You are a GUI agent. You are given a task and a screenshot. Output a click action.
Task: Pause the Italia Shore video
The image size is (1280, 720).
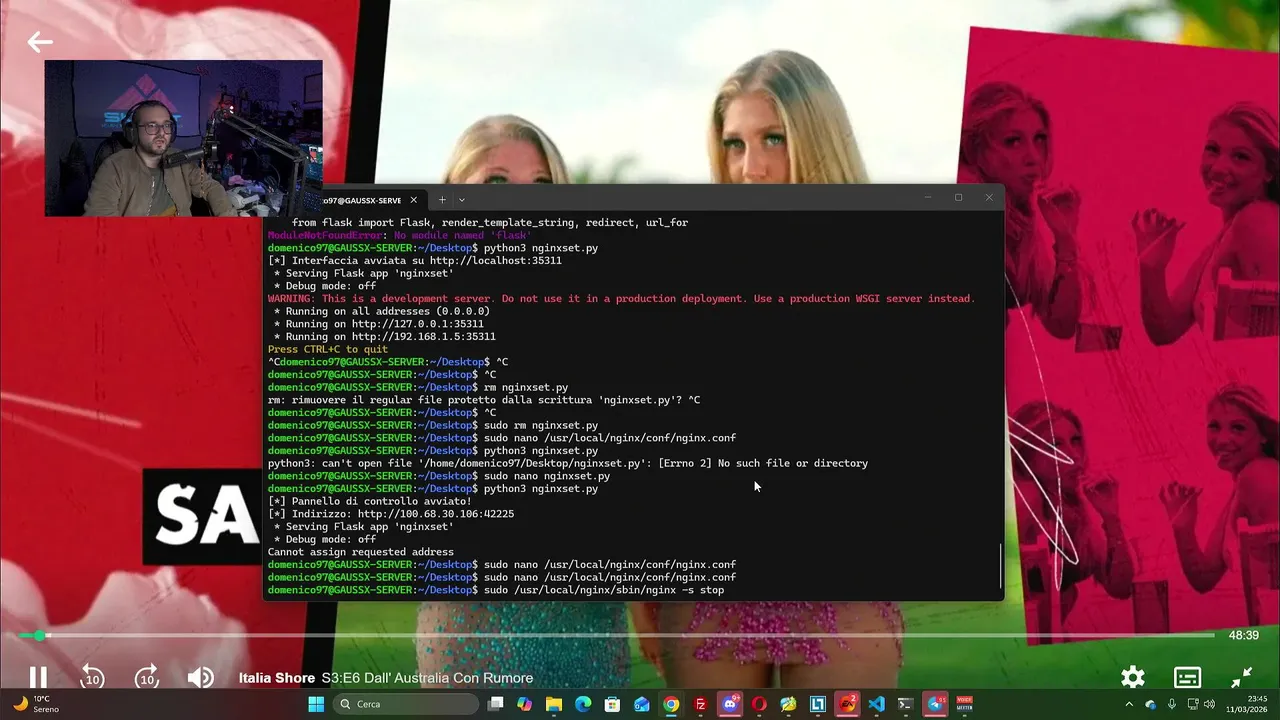(38, 678)
